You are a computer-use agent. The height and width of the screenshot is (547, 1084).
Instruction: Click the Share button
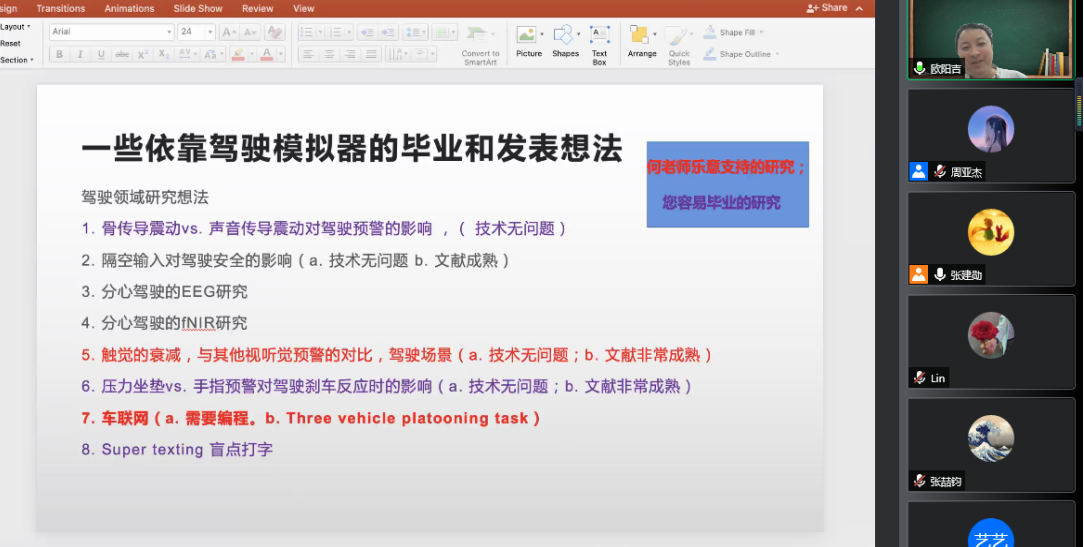(x=828, y=8)
